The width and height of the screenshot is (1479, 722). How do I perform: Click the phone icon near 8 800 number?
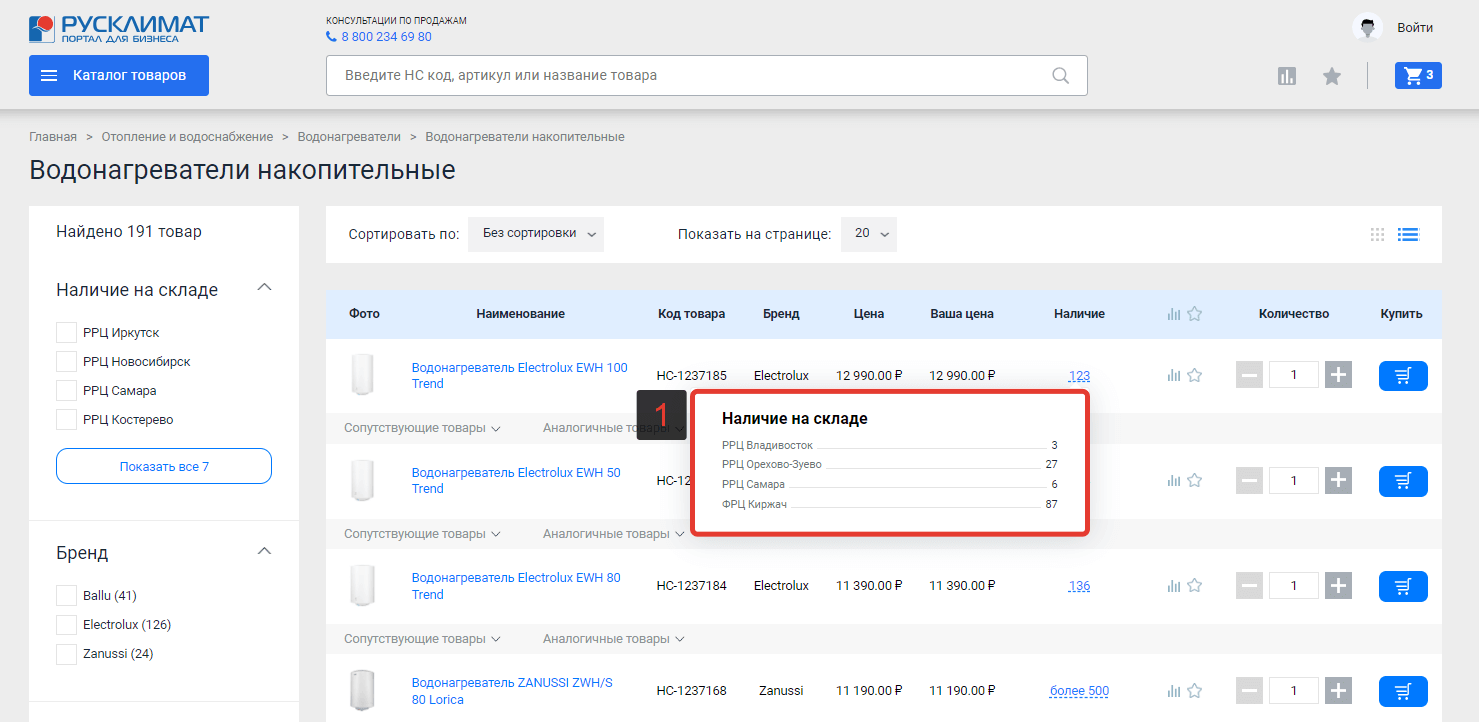[331, 37]
